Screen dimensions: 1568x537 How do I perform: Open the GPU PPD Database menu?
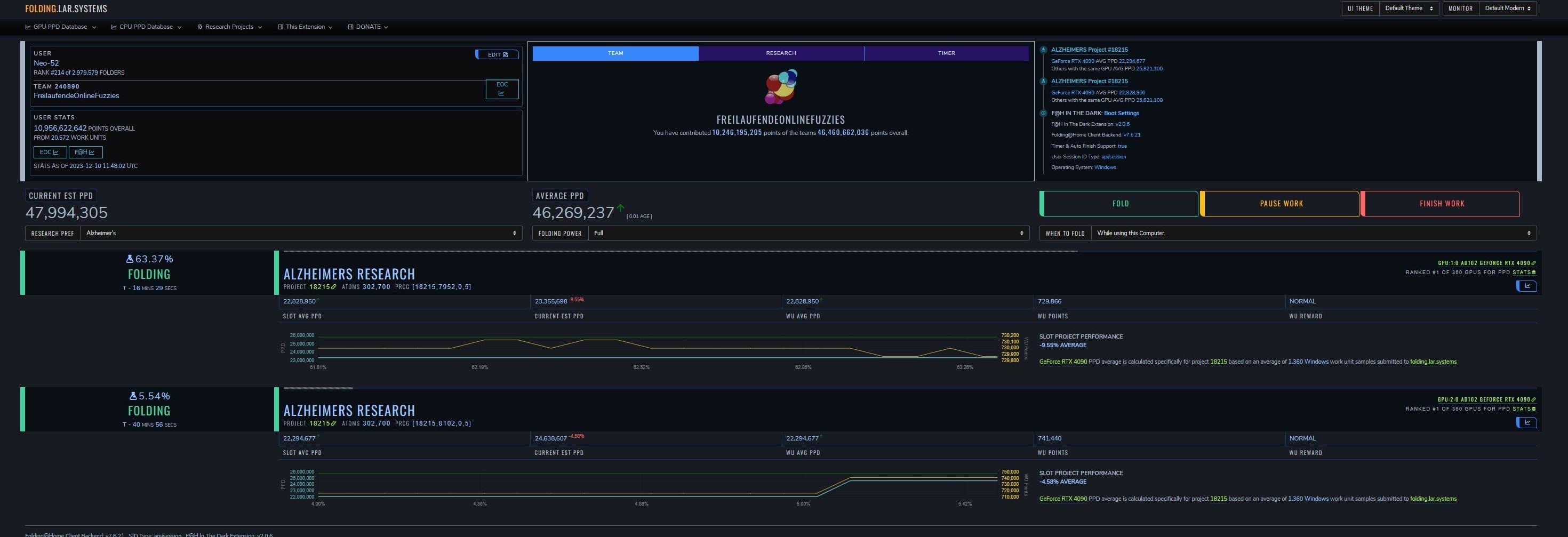(x=60, y=27)
